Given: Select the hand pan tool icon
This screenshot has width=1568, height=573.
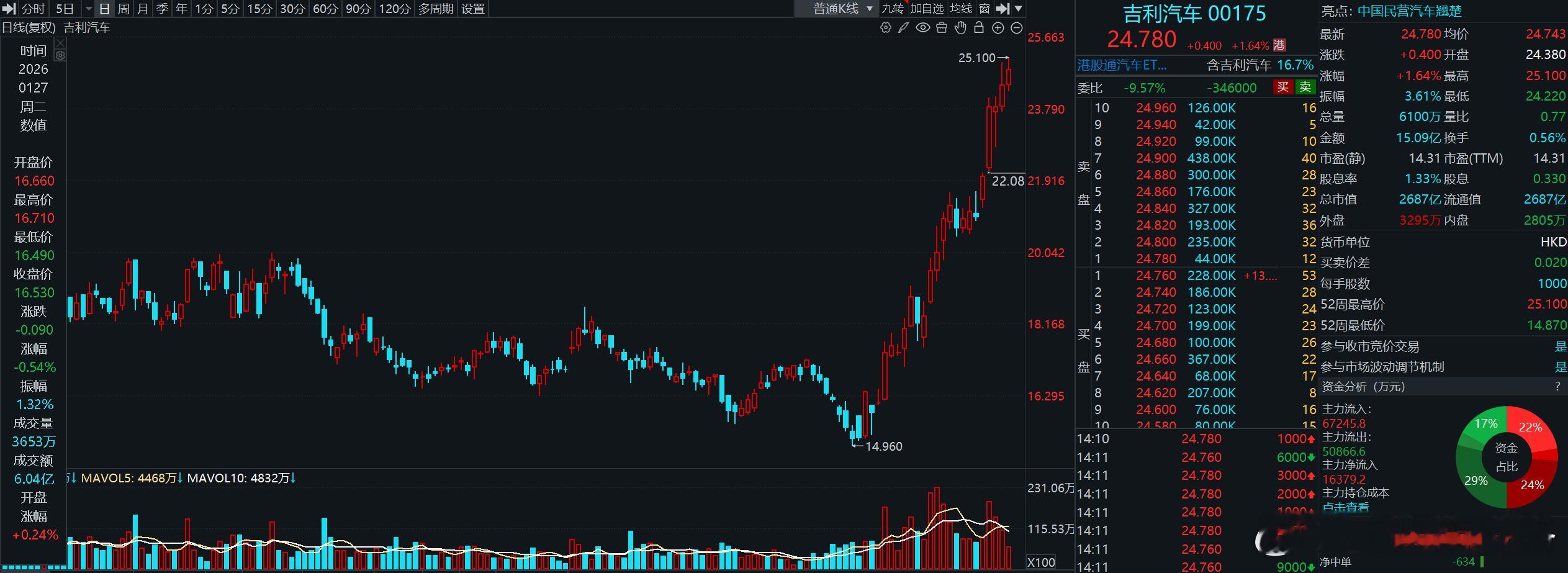Looking at the screenshot, I should coord(960,27).
